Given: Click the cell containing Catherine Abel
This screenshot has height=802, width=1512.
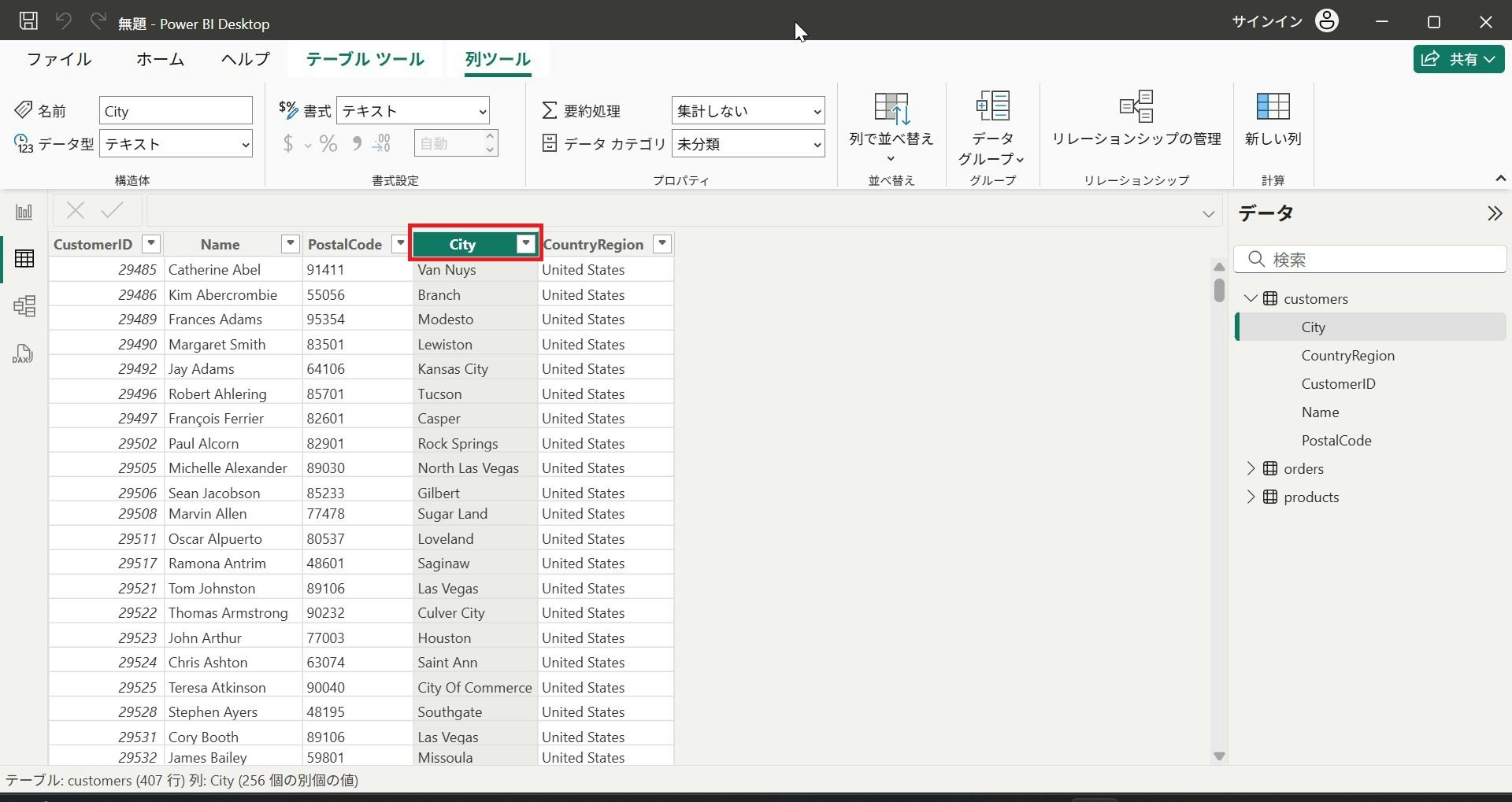Looking at the screenshot, I should (x=233, y=269).
